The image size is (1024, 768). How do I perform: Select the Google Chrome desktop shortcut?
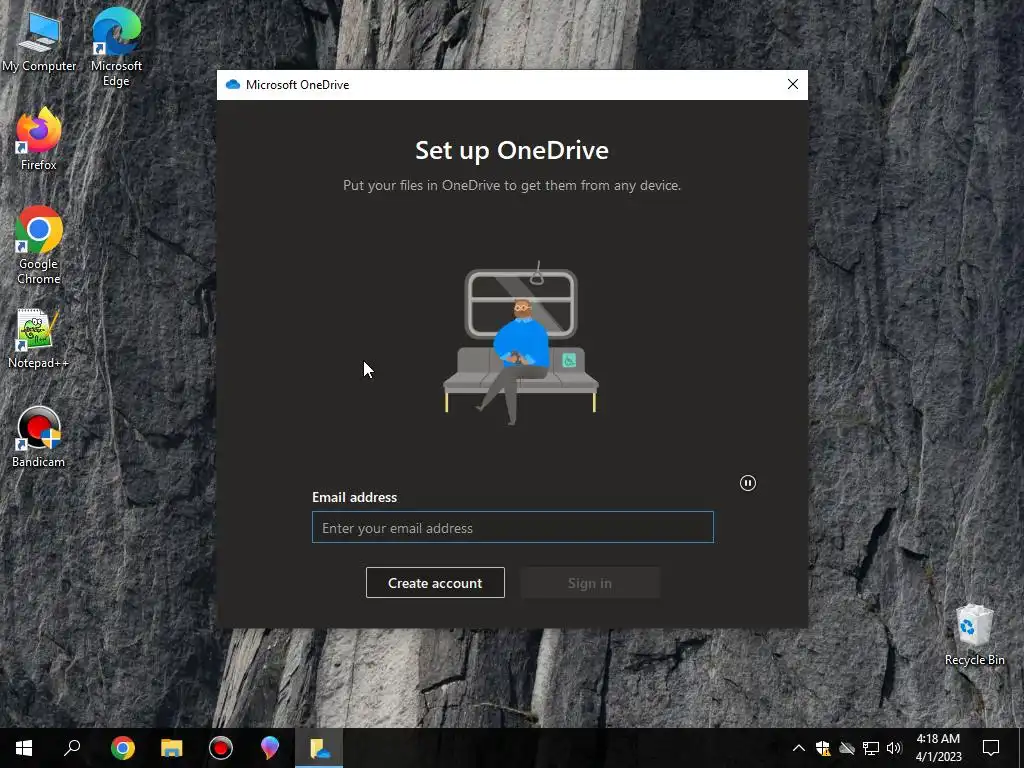point(39,246)
